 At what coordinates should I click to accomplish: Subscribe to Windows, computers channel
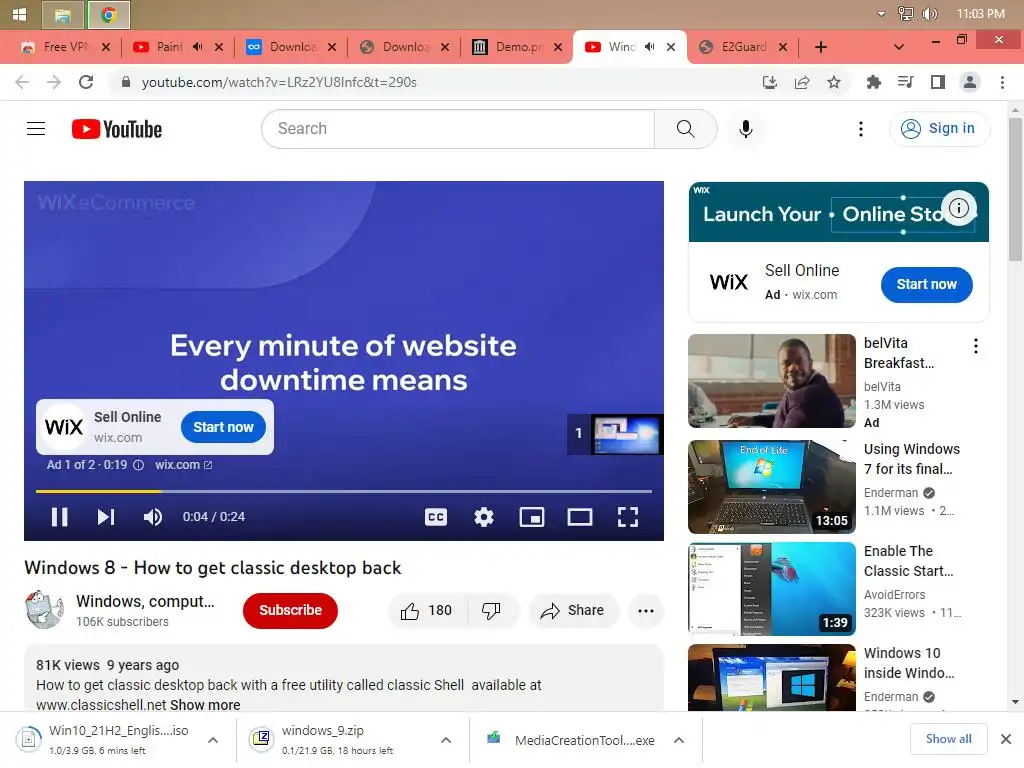290,610
